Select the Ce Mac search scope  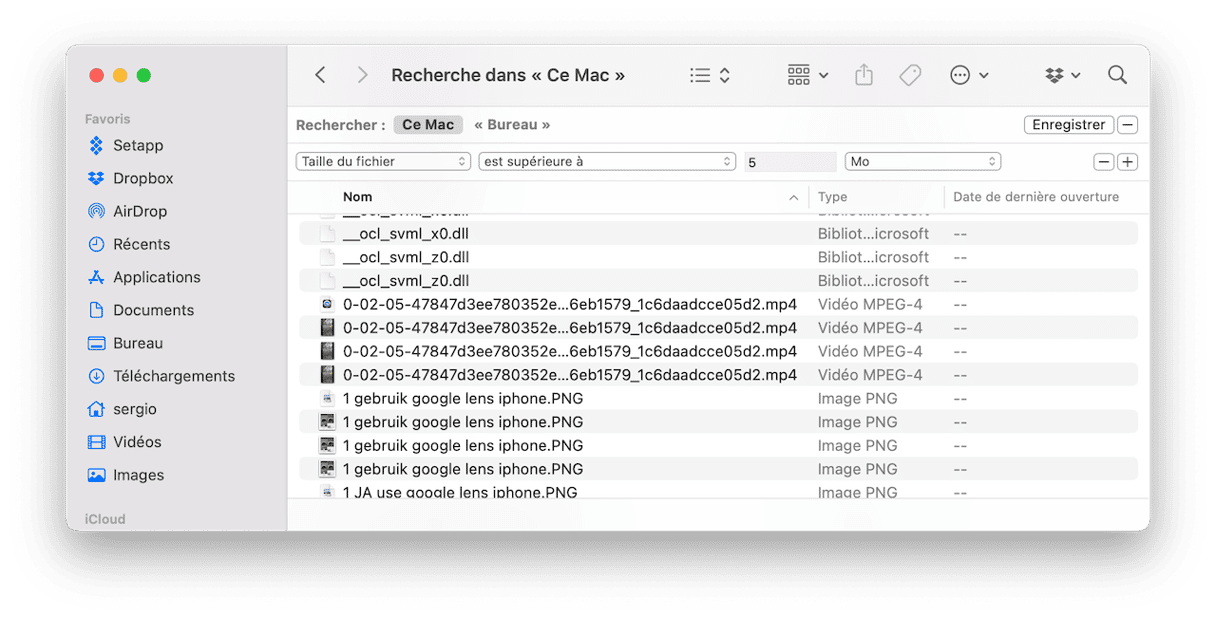427,125
